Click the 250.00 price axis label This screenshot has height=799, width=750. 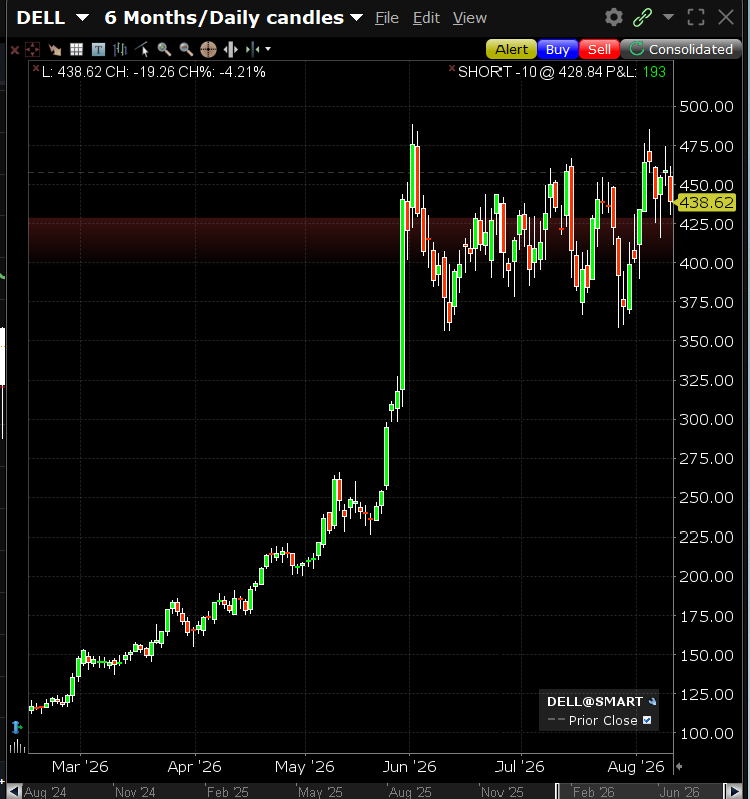(706, 498)
